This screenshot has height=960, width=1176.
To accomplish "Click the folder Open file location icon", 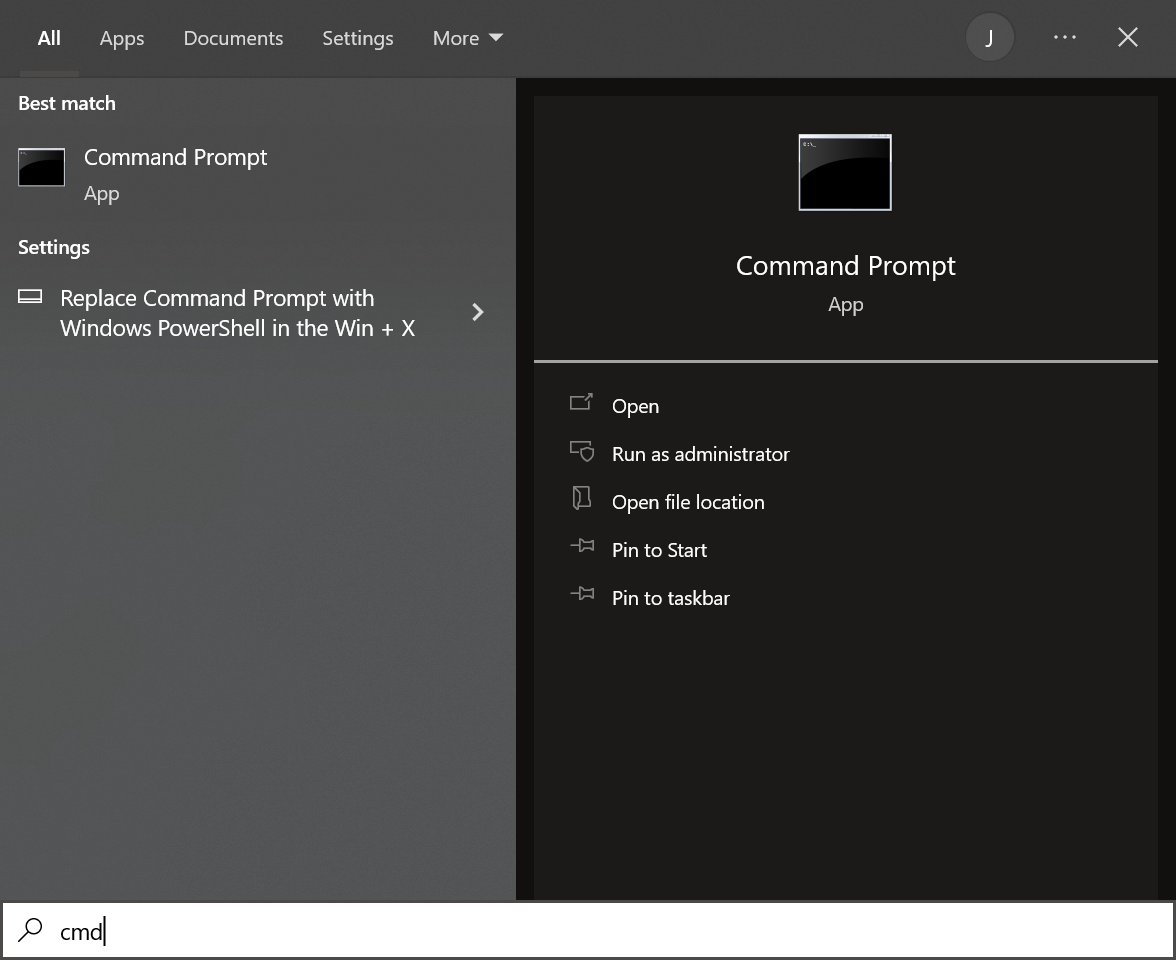I will tap(582, 498).
